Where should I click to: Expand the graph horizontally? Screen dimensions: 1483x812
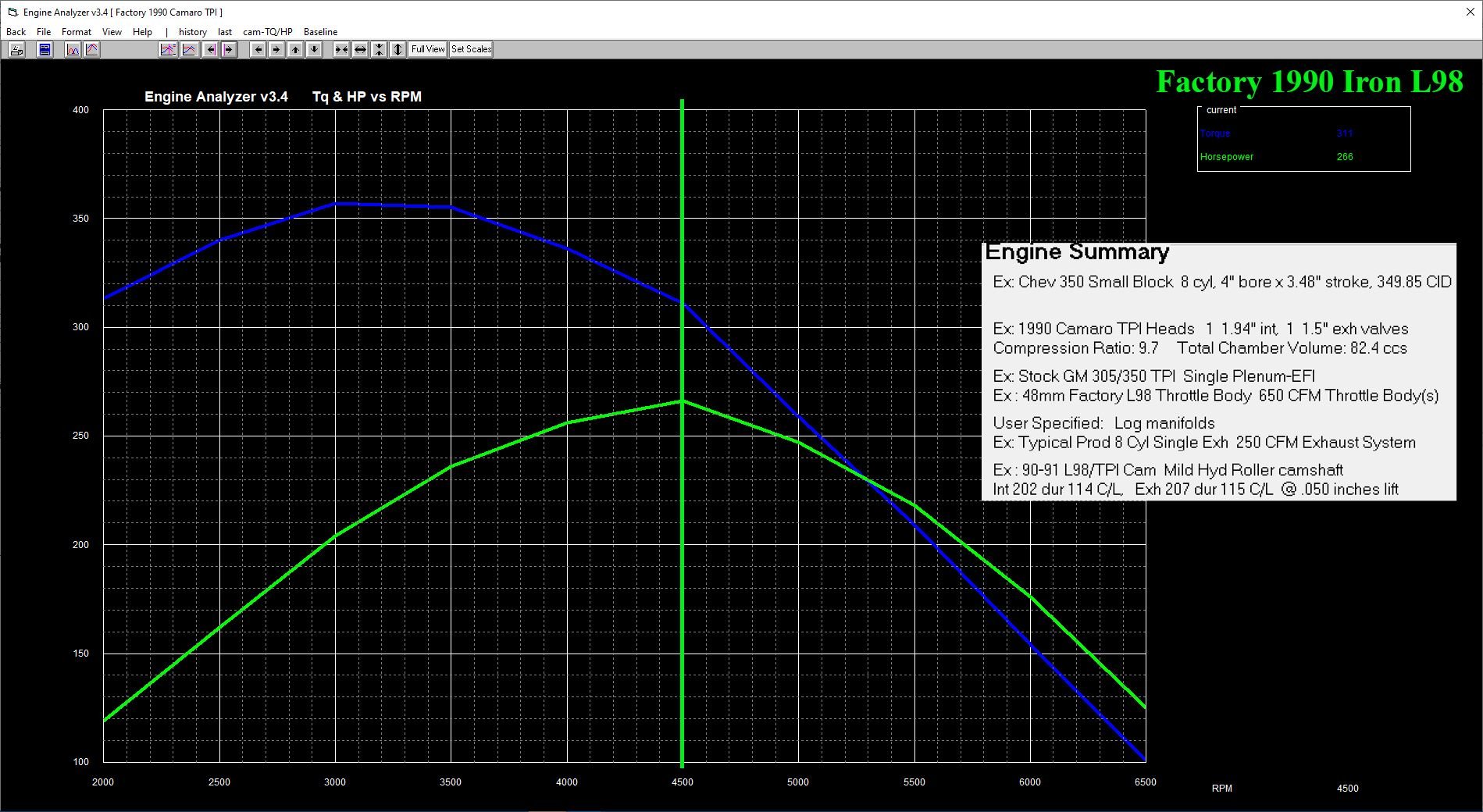pos(360,49)
